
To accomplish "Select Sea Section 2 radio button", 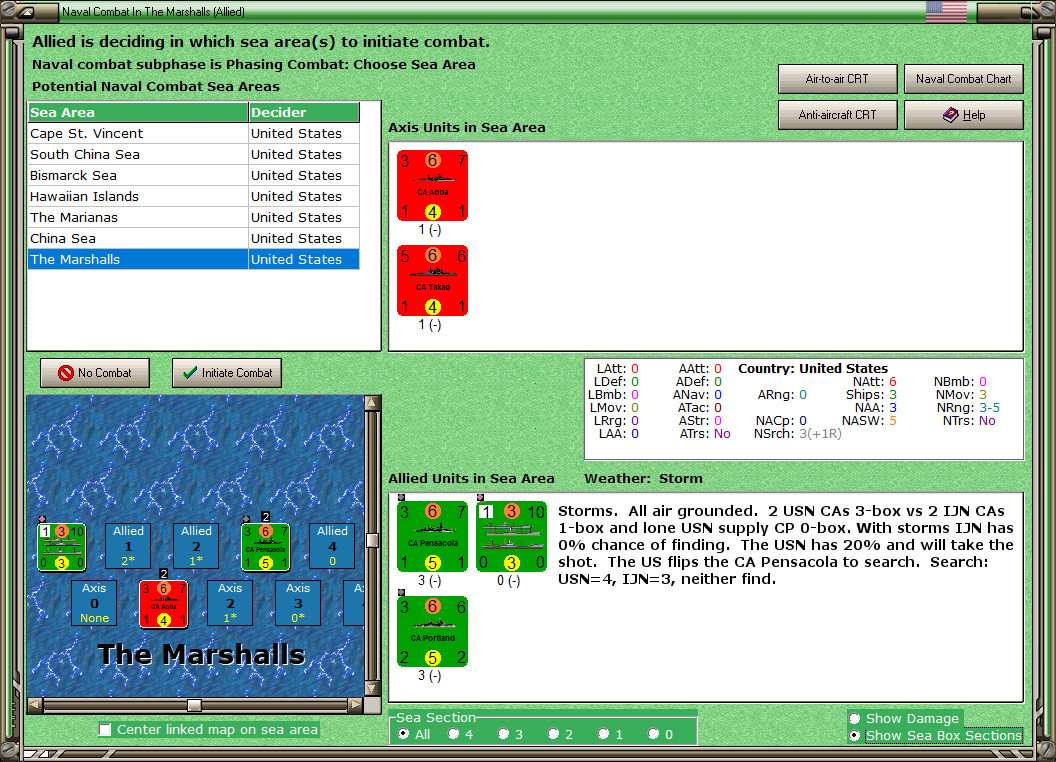I will point(554,734).
